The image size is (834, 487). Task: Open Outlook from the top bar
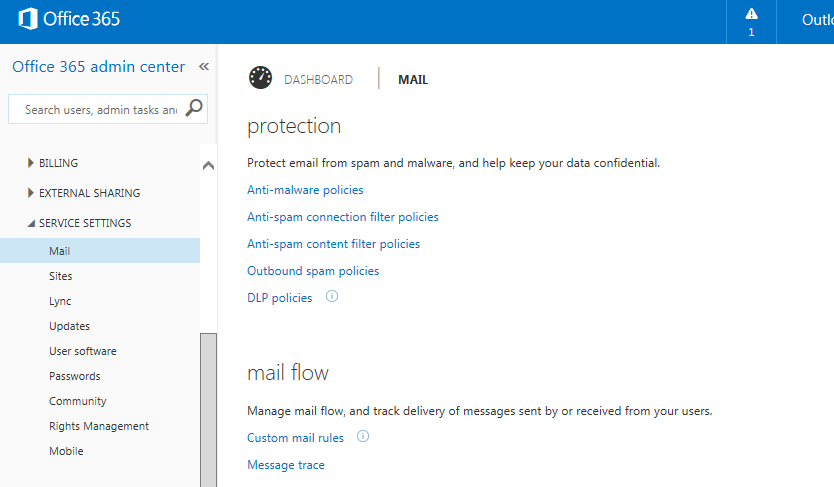[818, 20]
